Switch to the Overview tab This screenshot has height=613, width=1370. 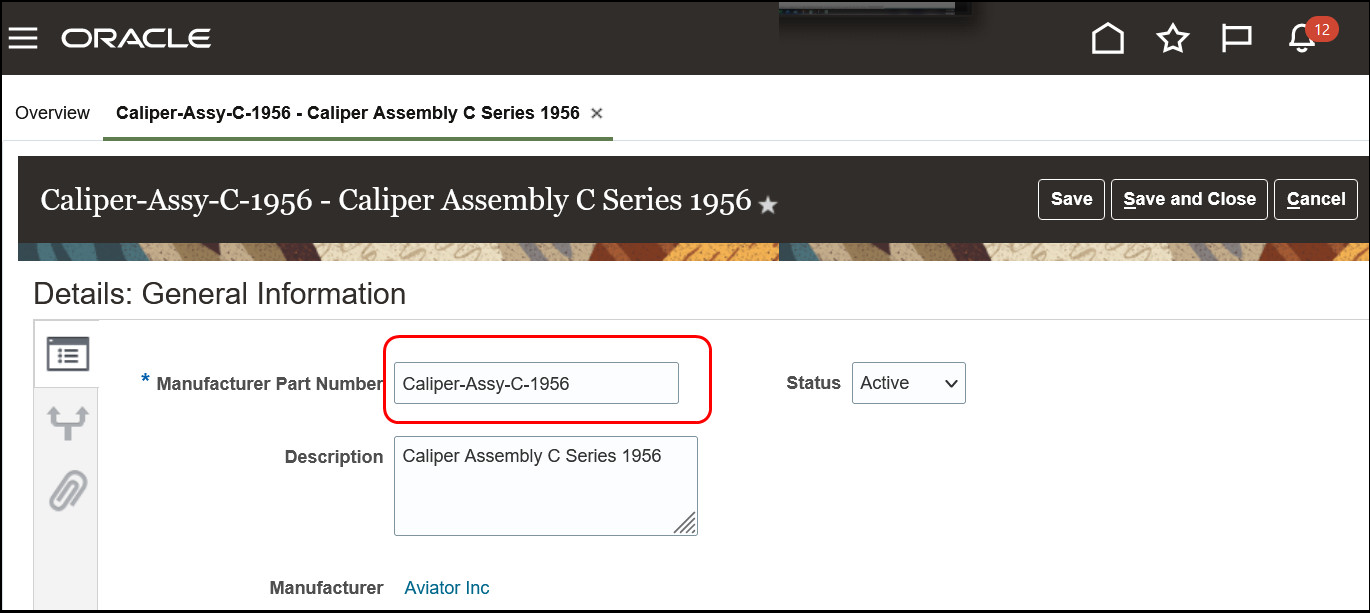point(53,113)
